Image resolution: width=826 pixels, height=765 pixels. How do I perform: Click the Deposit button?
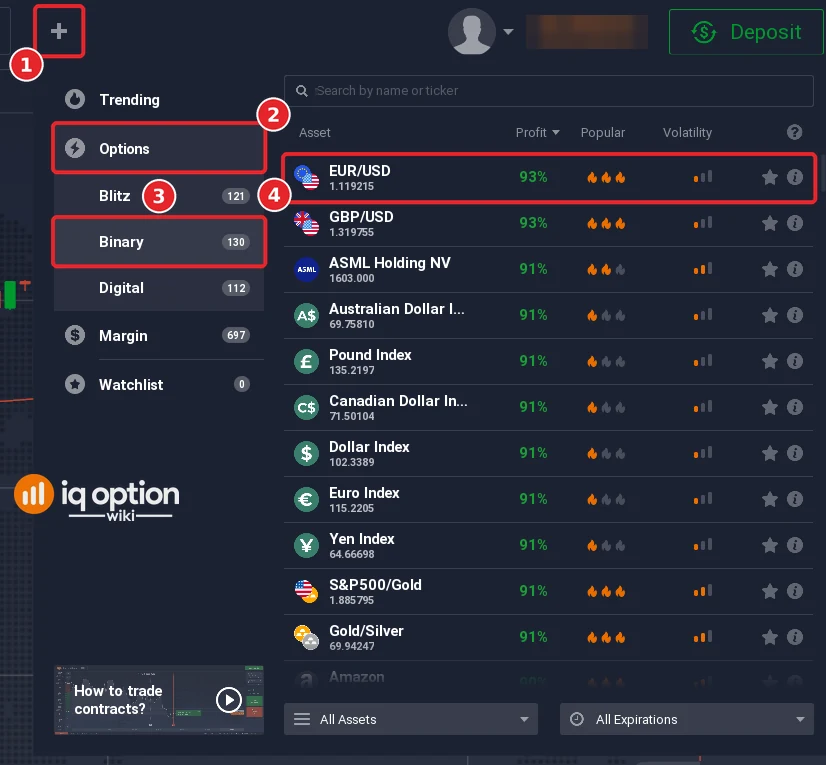[x=745, y=32]
